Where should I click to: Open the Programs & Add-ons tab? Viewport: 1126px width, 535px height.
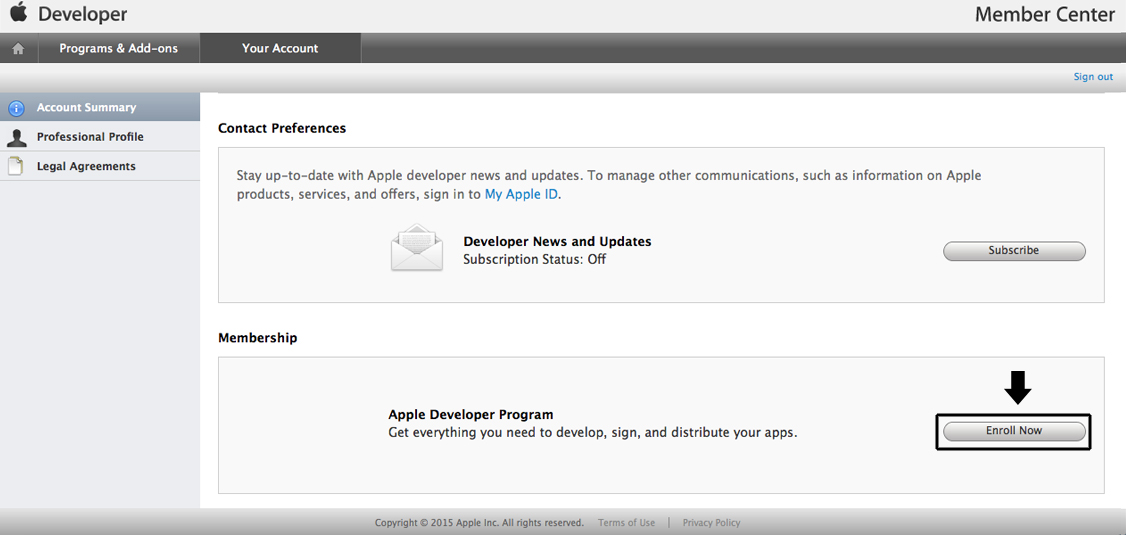coord(118,49)
